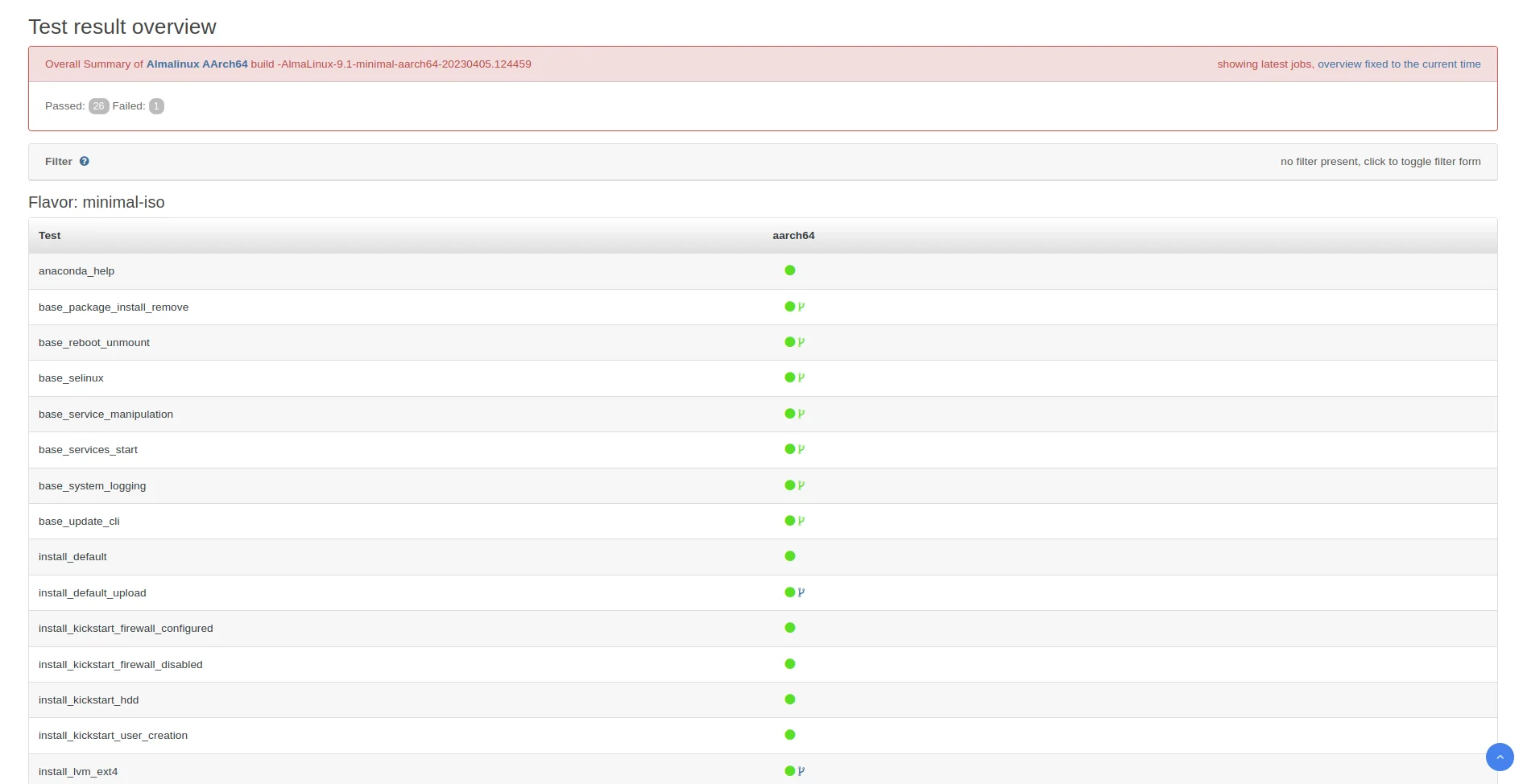Click the scroll-to-top round button

click(1499, 757)
